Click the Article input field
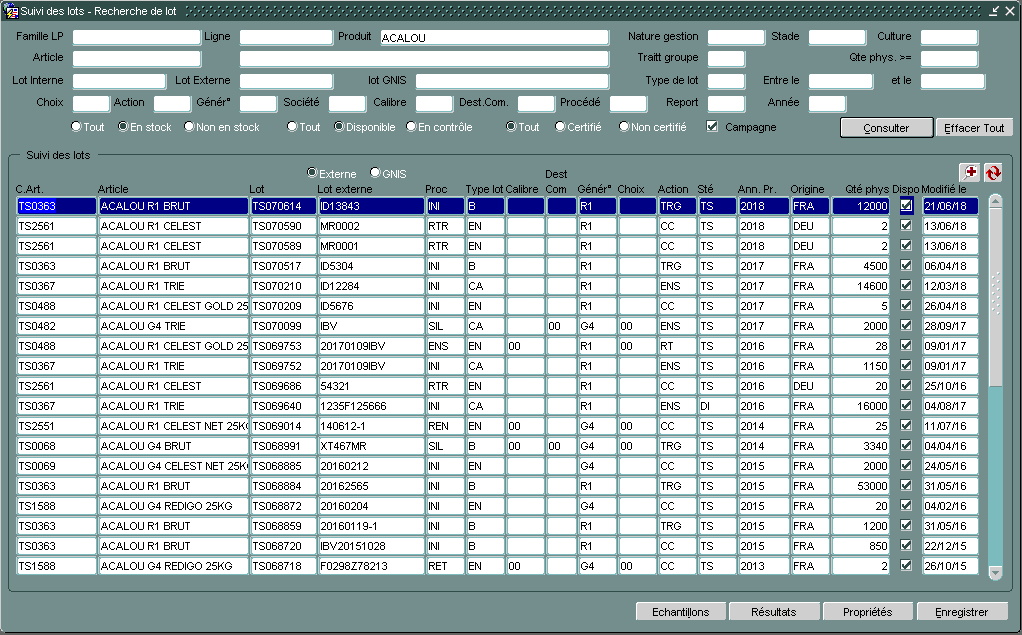 (x=136, y=59)
